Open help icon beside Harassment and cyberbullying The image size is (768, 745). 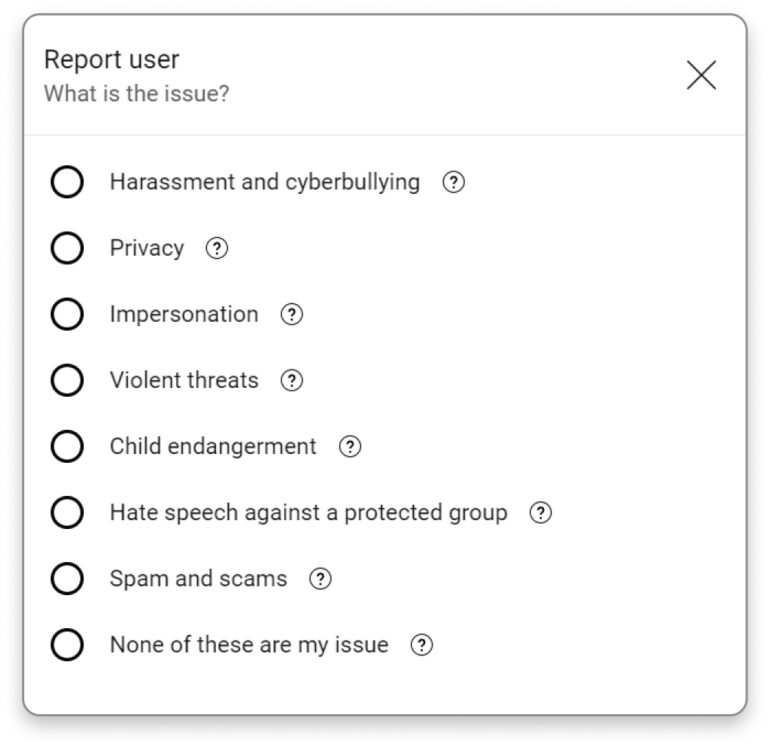tap(453, 182)
